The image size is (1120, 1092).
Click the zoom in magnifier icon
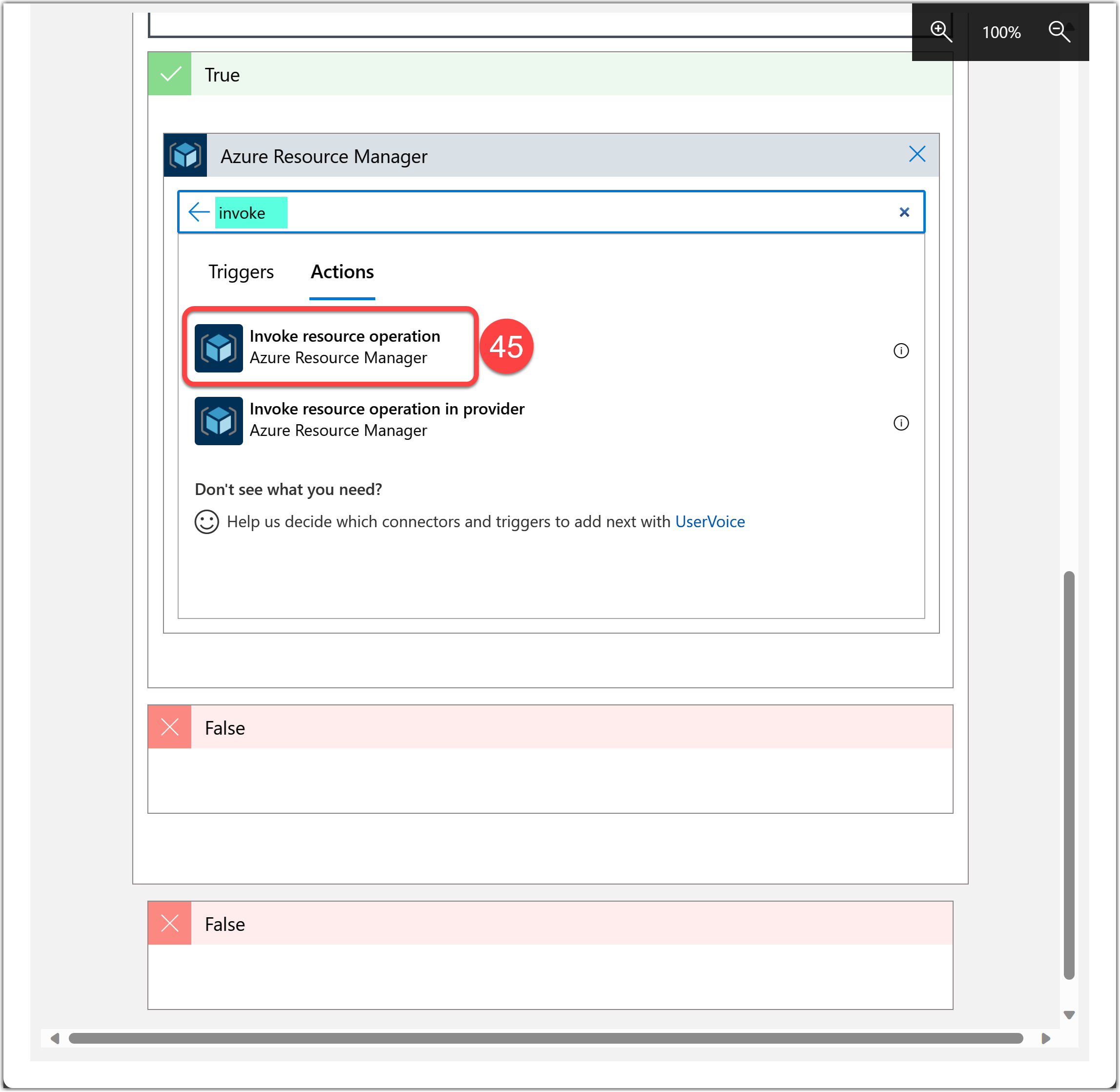tap(940, 32)
